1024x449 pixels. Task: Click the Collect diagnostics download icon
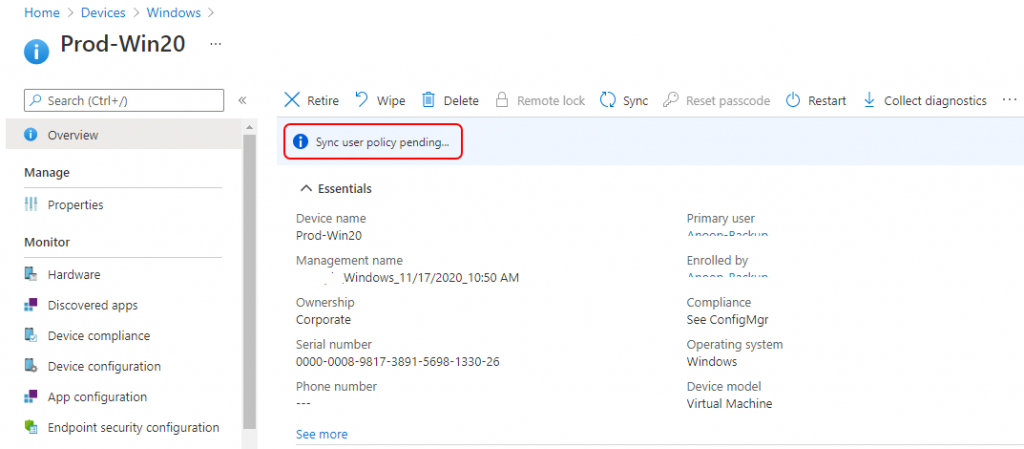[869, 100]
